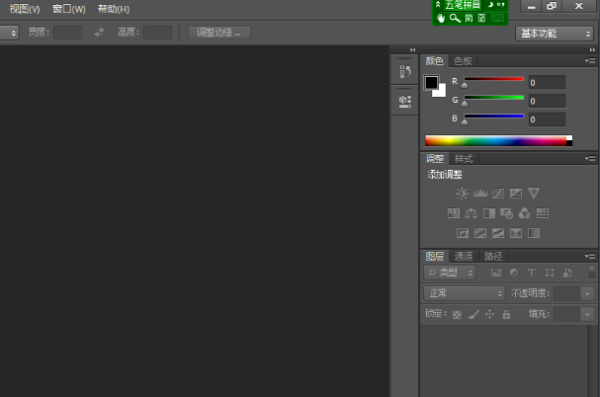The width and height of the screenshot is (600, 397).
Task: Click the 调整边缘 button
Action: (219, 33)
